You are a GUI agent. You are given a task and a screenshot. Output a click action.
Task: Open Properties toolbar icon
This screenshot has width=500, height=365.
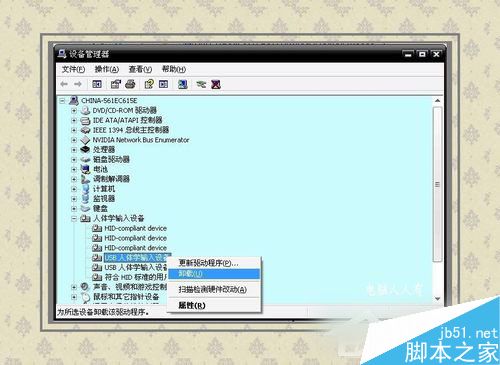coord(115,84)
